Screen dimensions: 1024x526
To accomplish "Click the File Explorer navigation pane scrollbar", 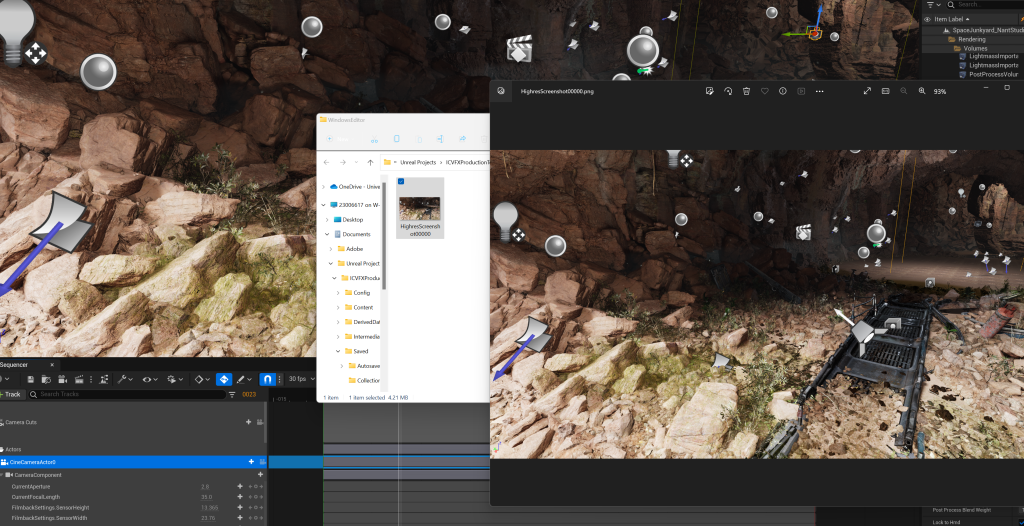I will 384,235.
